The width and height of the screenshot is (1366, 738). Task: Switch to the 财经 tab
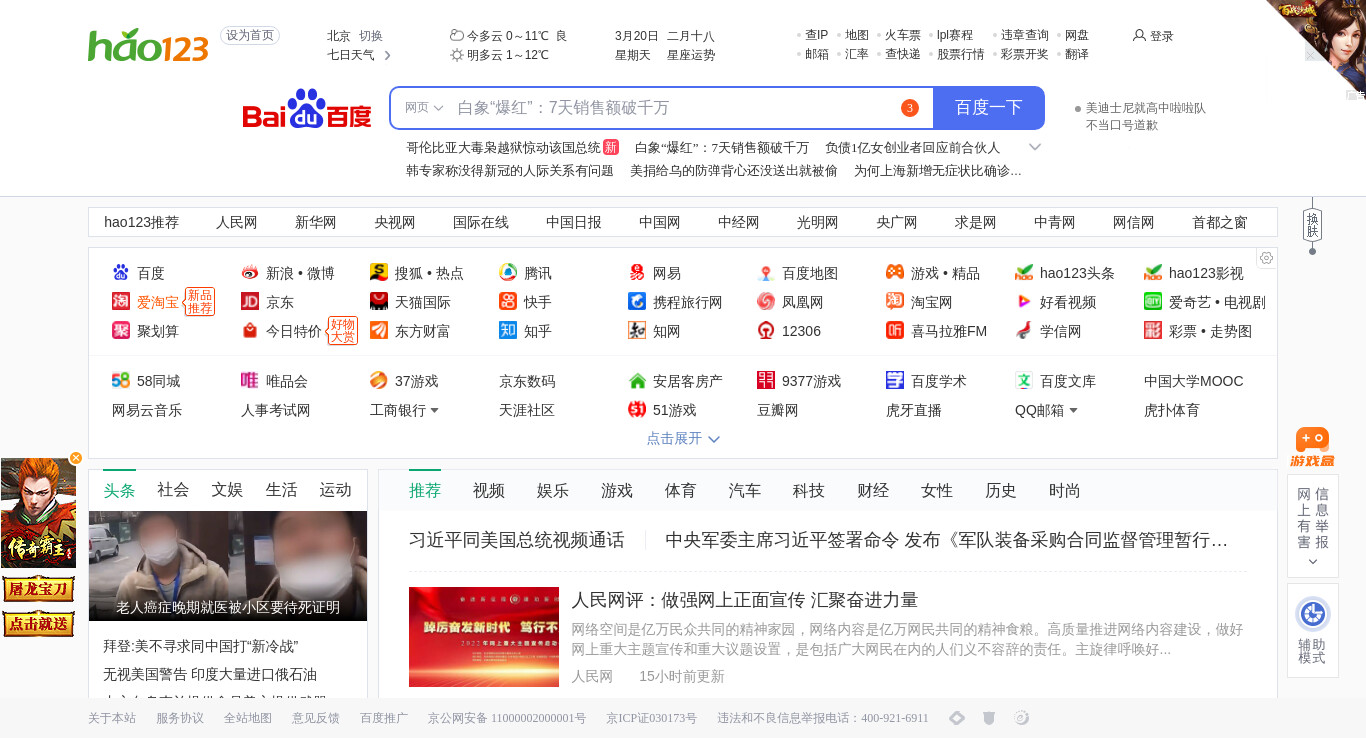[873, 490]
